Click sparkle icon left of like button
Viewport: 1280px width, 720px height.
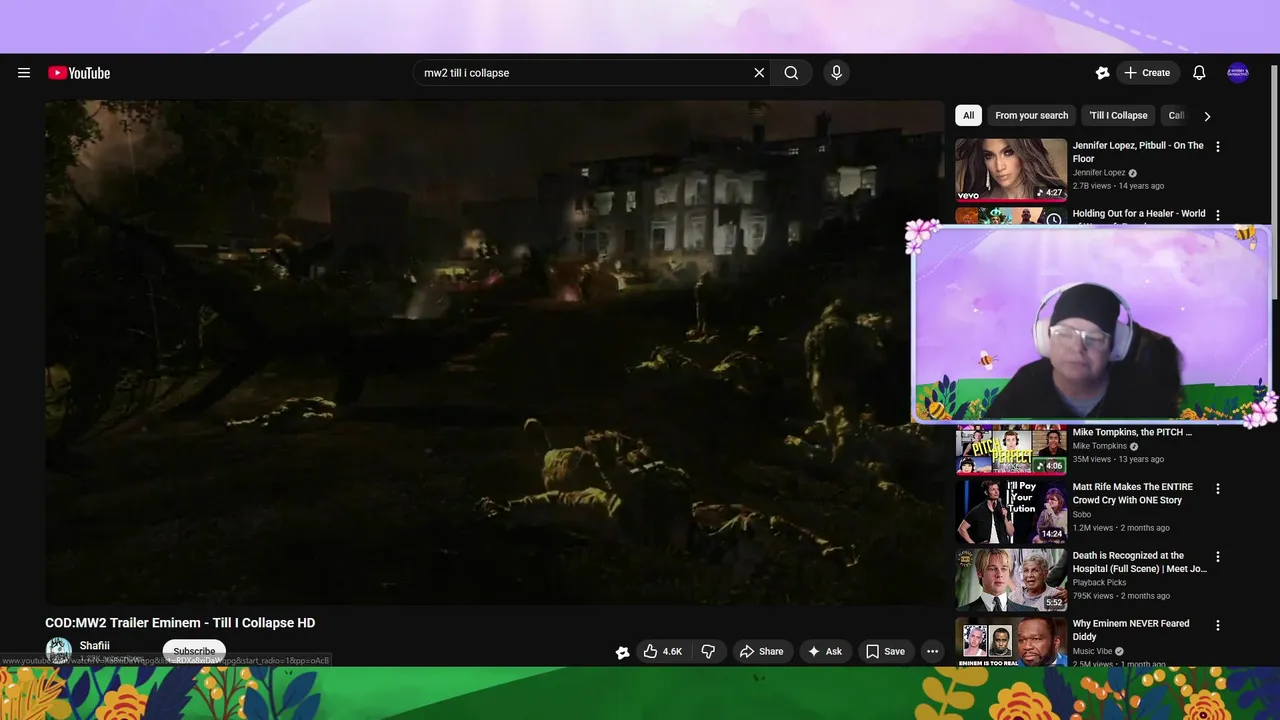[622, 652]
